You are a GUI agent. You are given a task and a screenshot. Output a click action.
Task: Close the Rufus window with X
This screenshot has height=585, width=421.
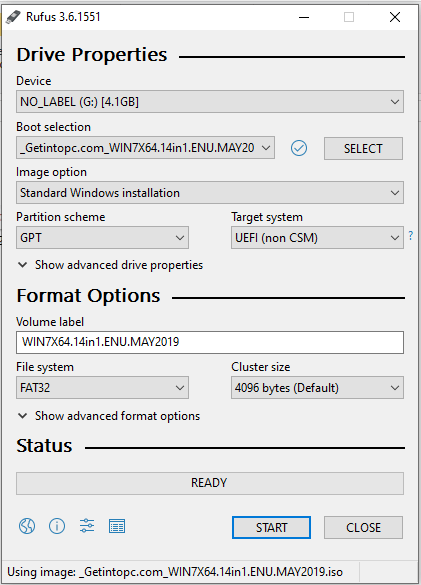point(395,17)
